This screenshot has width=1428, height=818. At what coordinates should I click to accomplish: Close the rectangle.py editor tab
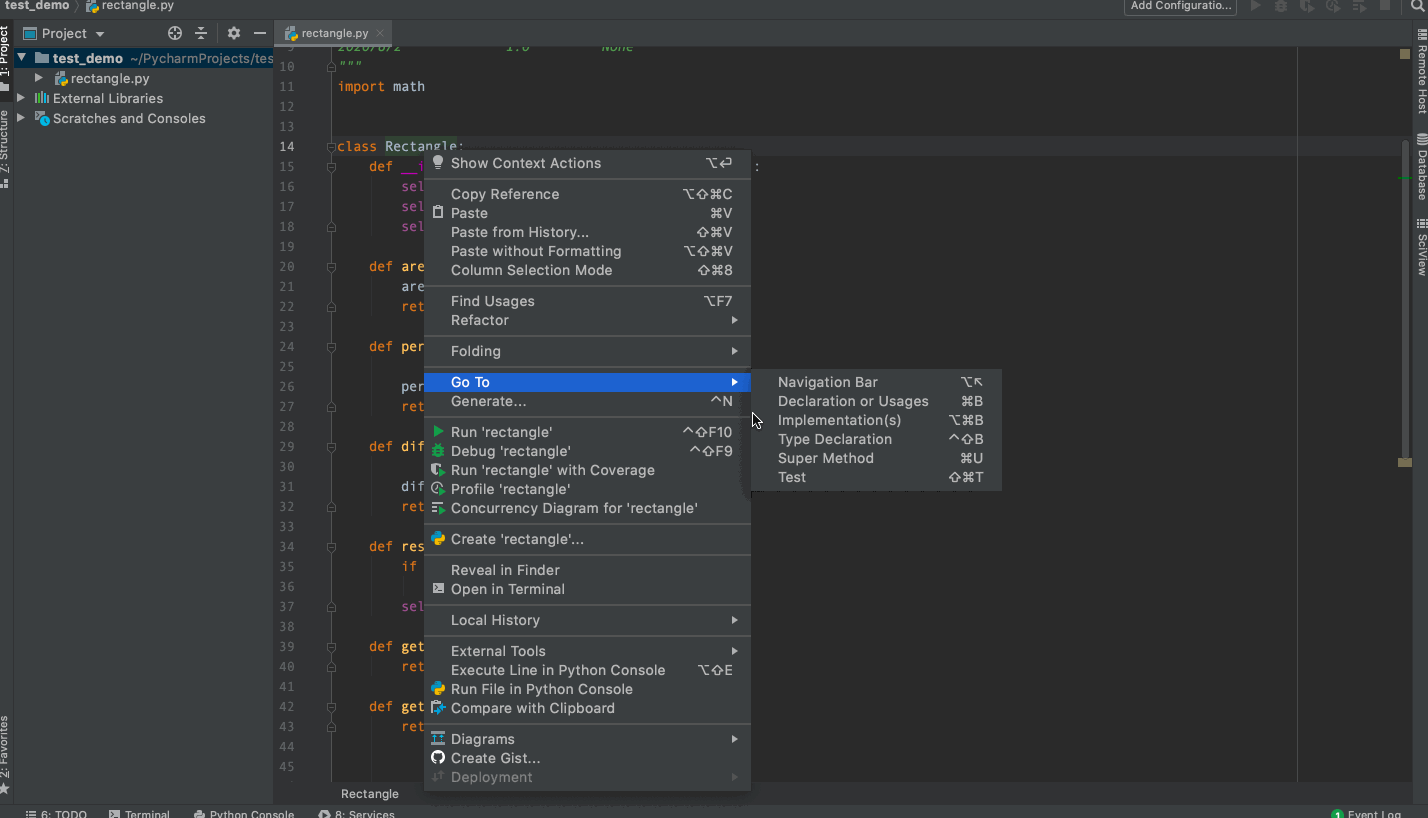click(x=382, y=34)
